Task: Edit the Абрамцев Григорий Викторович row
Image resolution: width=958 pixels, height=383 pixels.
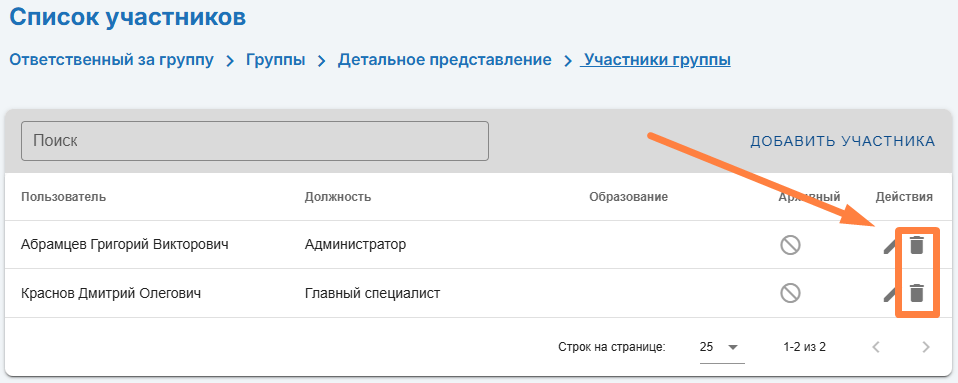Action: (890, 246)
